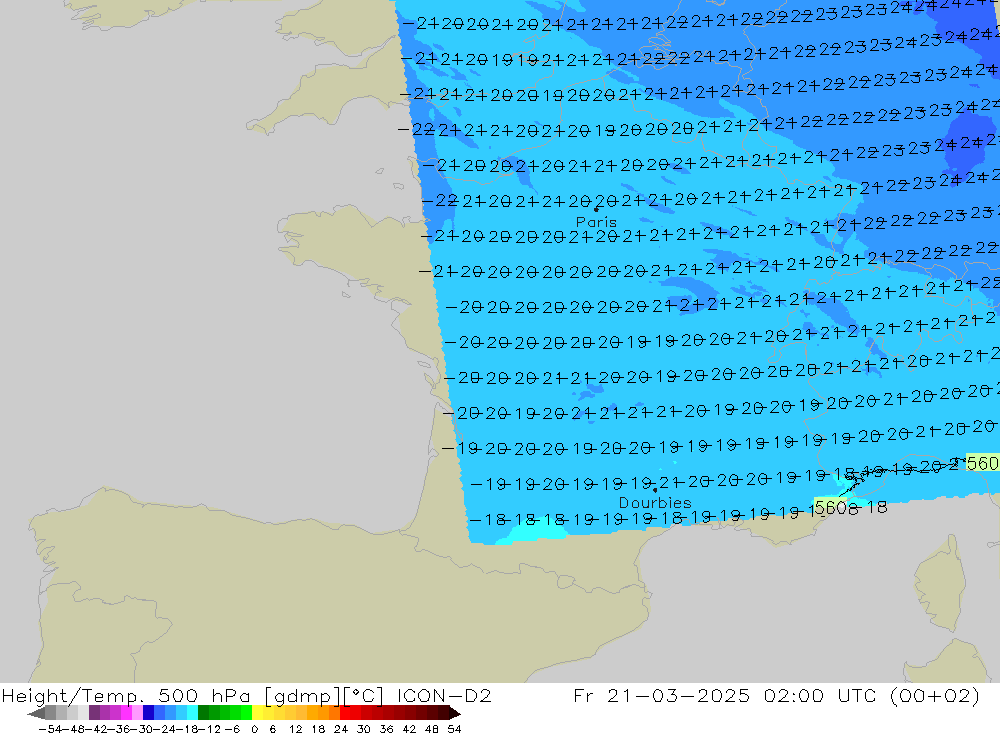Click the bright red legend swatch above 24
1000x733 pixels.
345,713
